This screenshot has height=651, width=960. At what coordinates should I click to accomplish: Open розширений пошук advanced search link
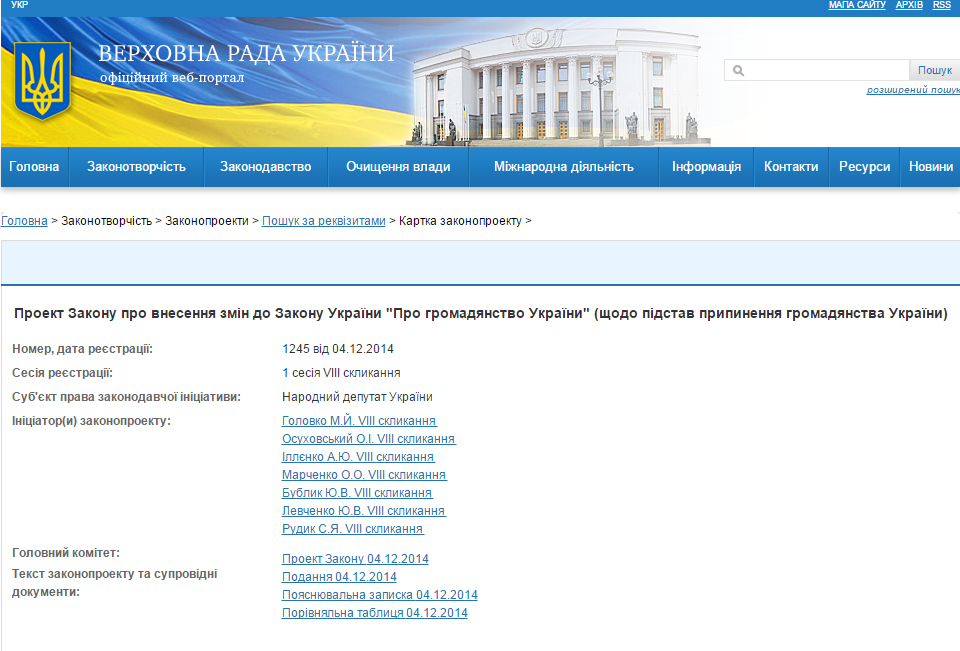coord(913,90)
